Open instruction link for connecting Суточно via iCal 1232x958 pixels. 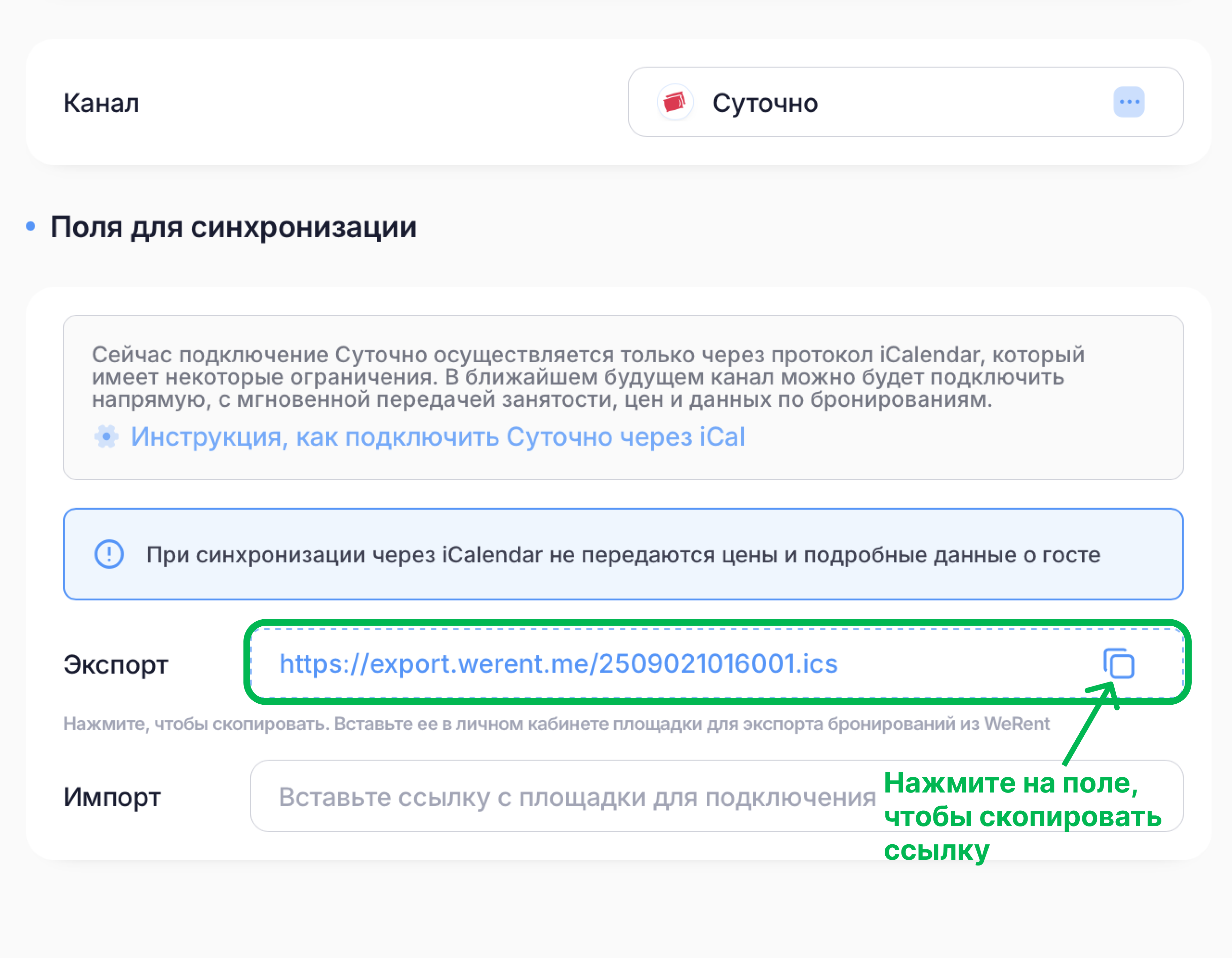[438, 437]
